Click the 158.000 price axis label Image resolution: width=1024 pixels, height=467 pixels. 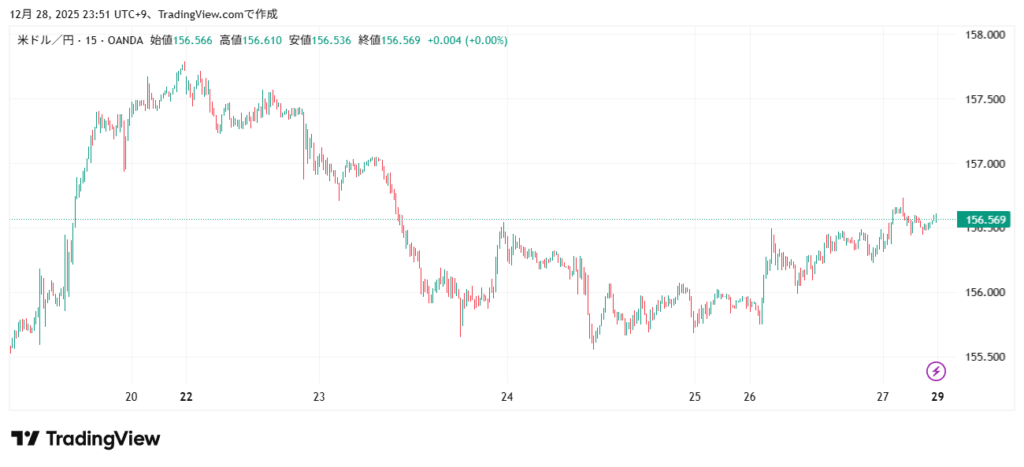tap(982, 35)
